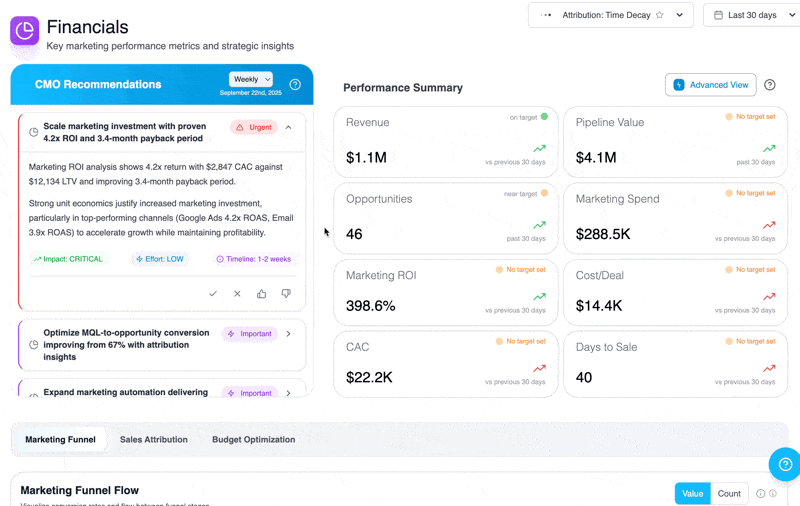This screenshot has width=800, height=506.
Task: Expand Optimize MQL-to-opportunity conversion recommendation
Action: coord(289,334)
